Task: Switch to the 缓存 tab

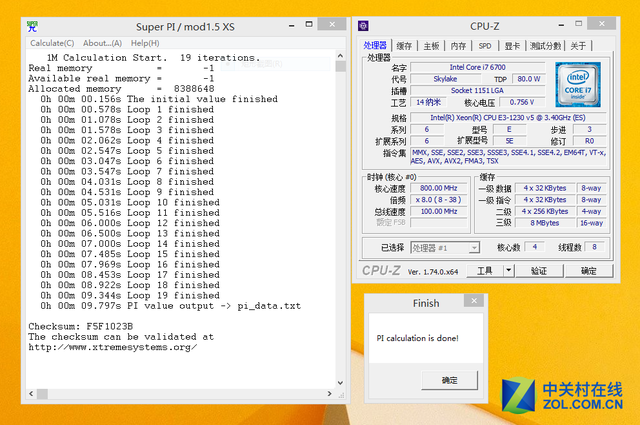Action: point(404,46)
